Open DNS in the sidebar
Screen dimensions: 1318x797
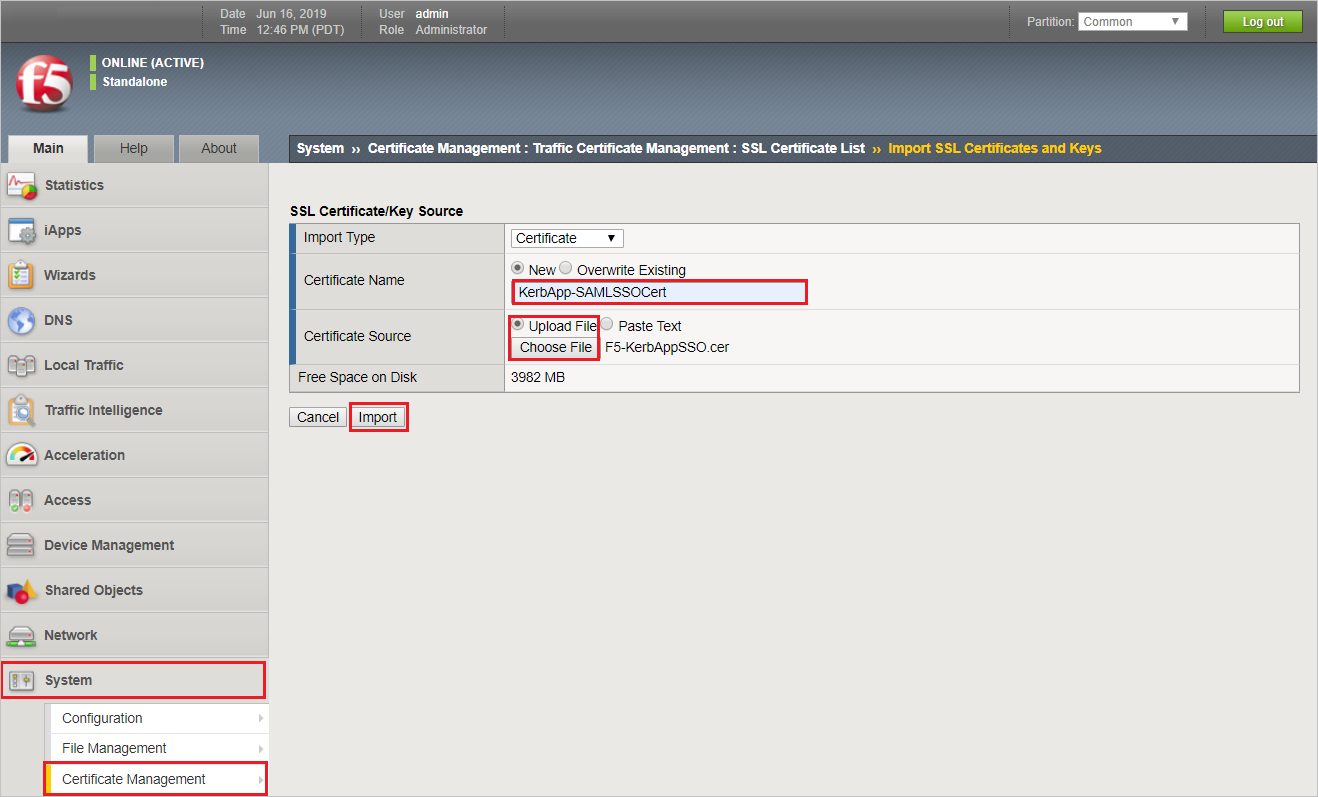click(x=134, y=320)
